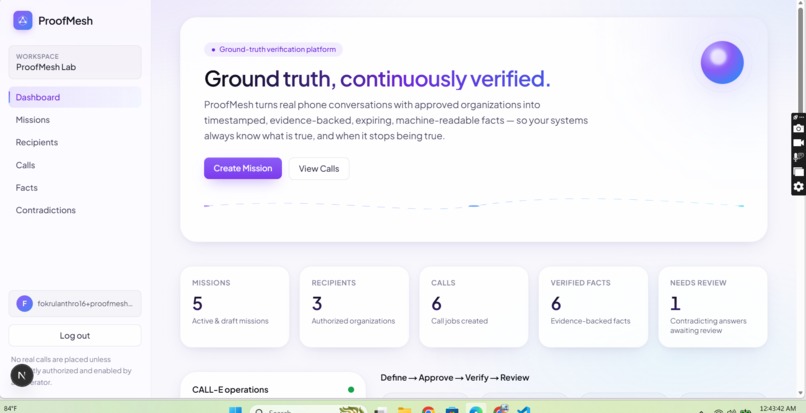
Task: Take a screenshot with the camera icon
Action: click(x=798, y=128)
